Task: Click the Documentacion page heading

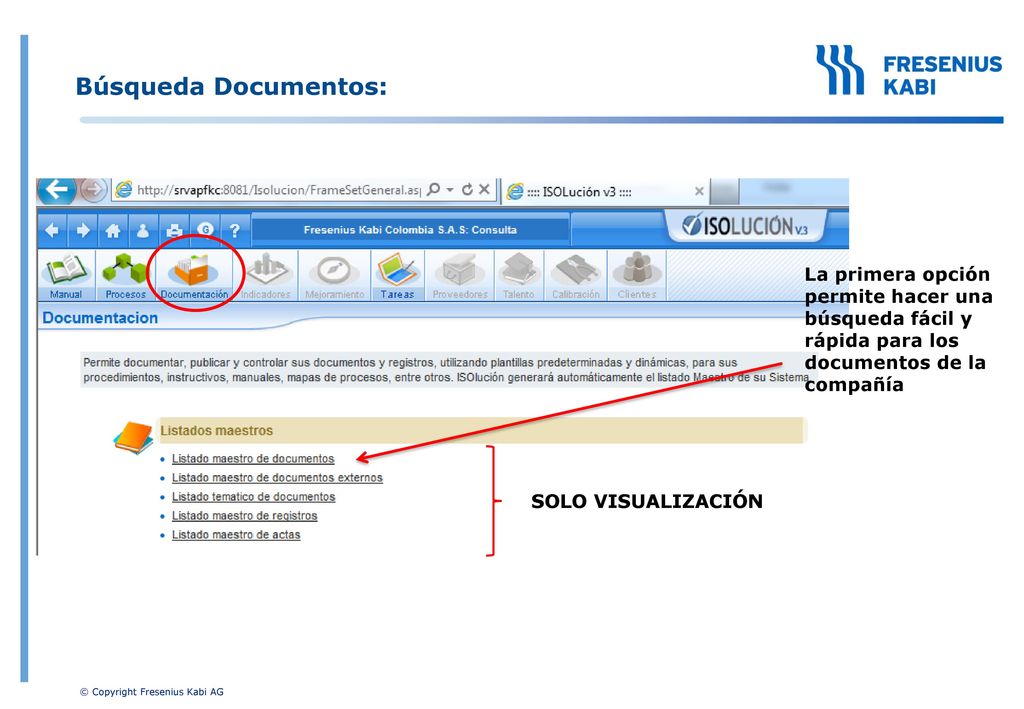Action: click(x=100, y=318)
